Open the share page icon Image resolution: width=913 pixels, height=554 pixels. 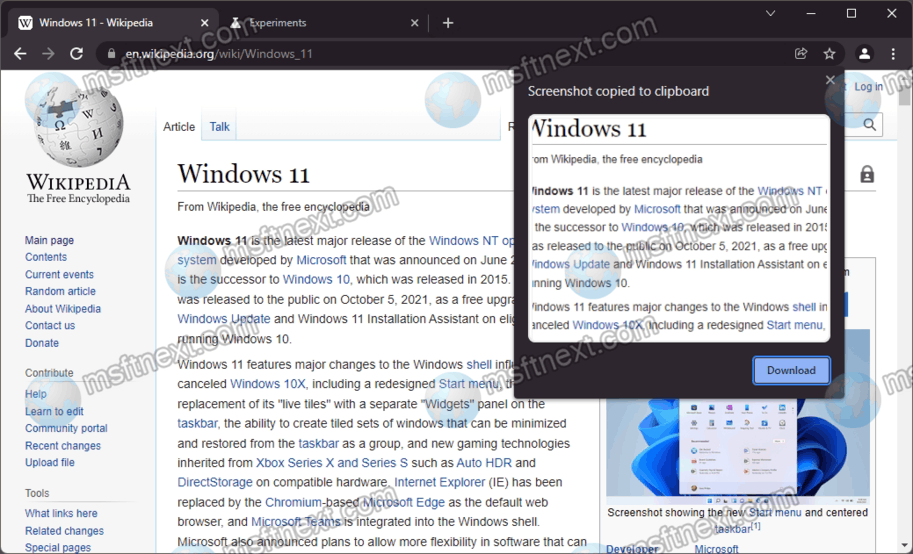tap(801, 54)
